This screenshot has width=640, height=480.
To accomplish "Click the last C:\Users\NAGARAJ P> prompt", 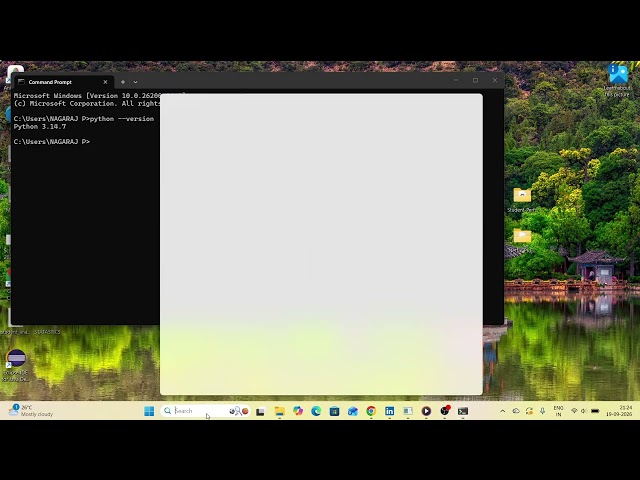I will 52,142.
